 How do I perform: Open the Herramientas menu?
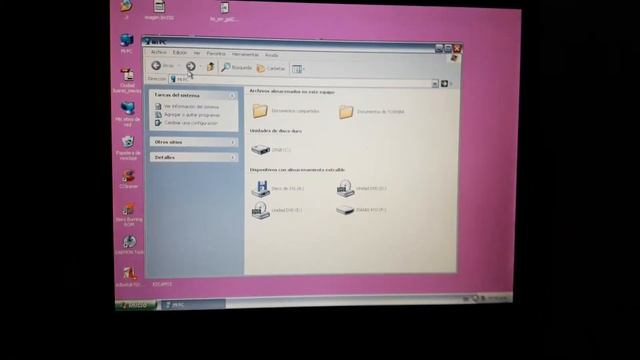245,54
